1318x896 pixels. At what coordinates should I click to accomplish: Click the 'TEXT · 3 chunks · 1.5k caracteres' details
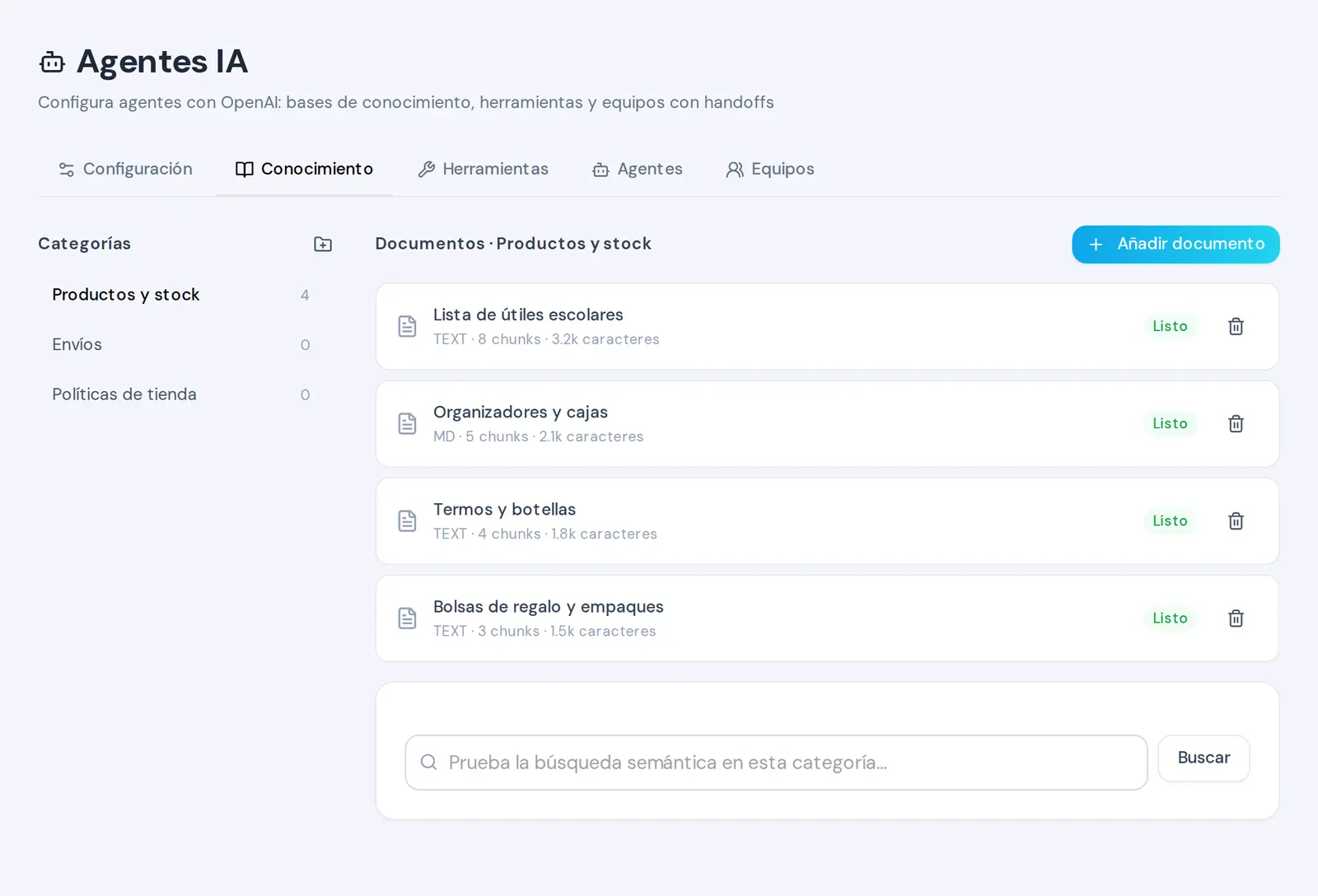[x=544, y=631]
